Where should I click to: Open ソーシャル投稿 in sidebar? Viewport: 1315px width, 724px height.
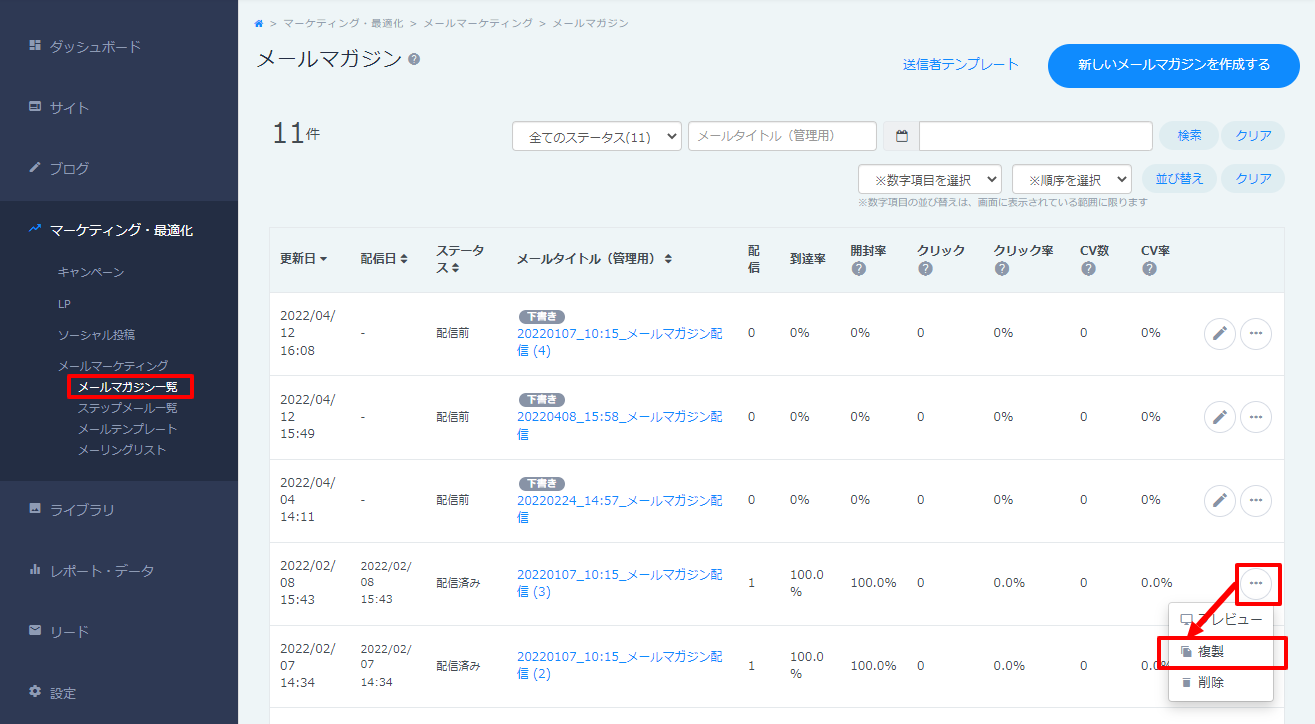click(x=96, y=335)
